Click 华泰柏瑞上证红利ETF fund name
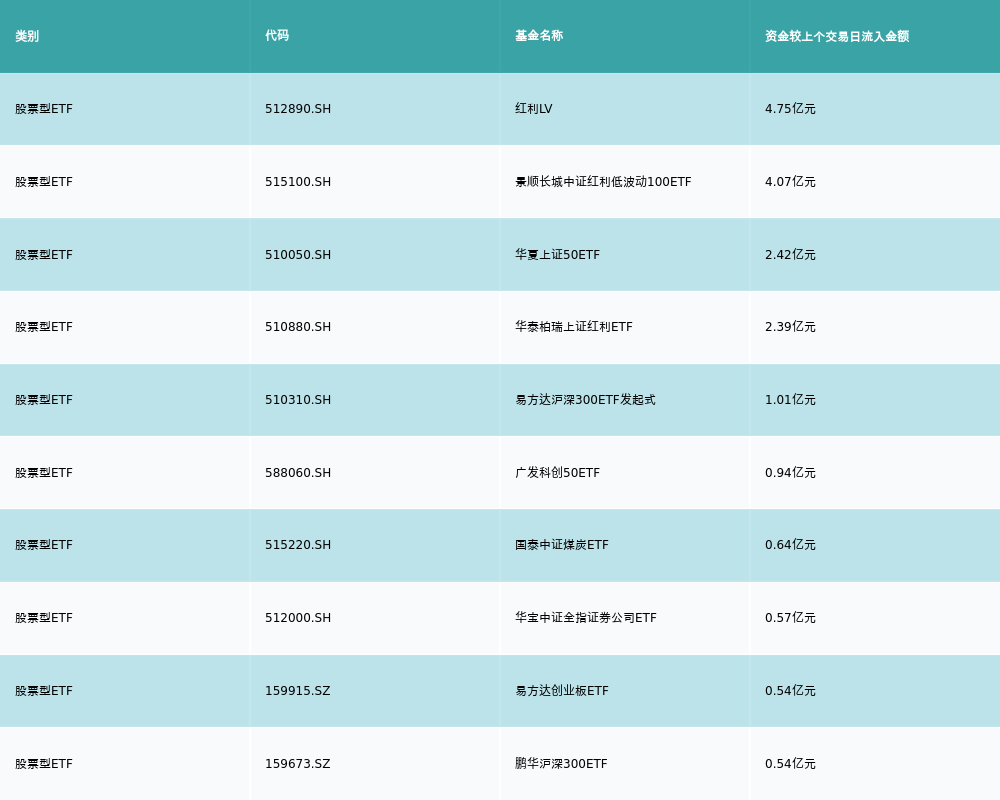This screenshot has height=800, width=1000. (574, 327)
